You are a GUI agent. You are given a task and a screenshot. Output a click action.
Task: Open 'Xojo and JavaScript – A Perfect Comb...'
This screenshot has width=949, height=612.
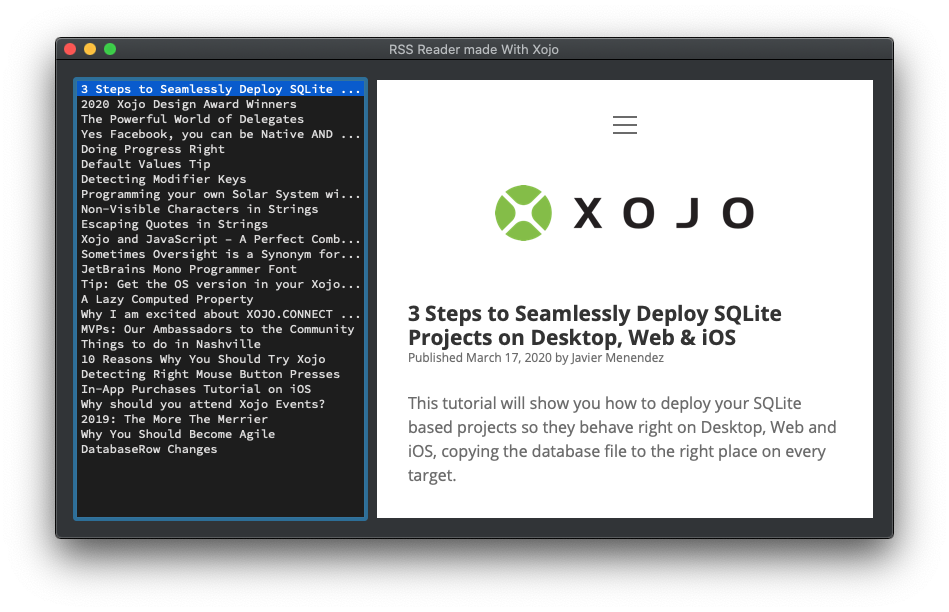pyautogui.click(x=221, y=239)
